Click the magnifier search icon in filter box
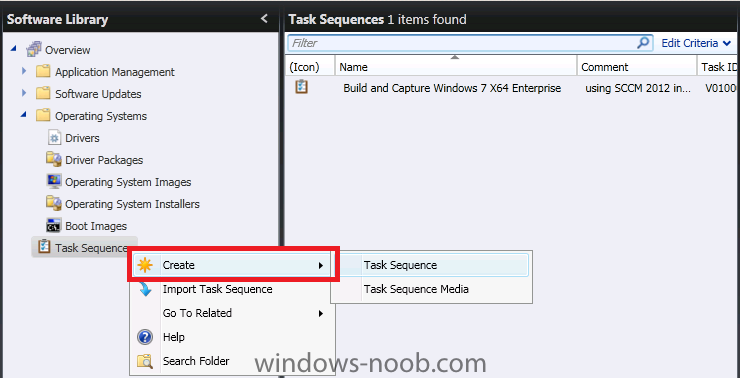 click(x=643, y=43)
